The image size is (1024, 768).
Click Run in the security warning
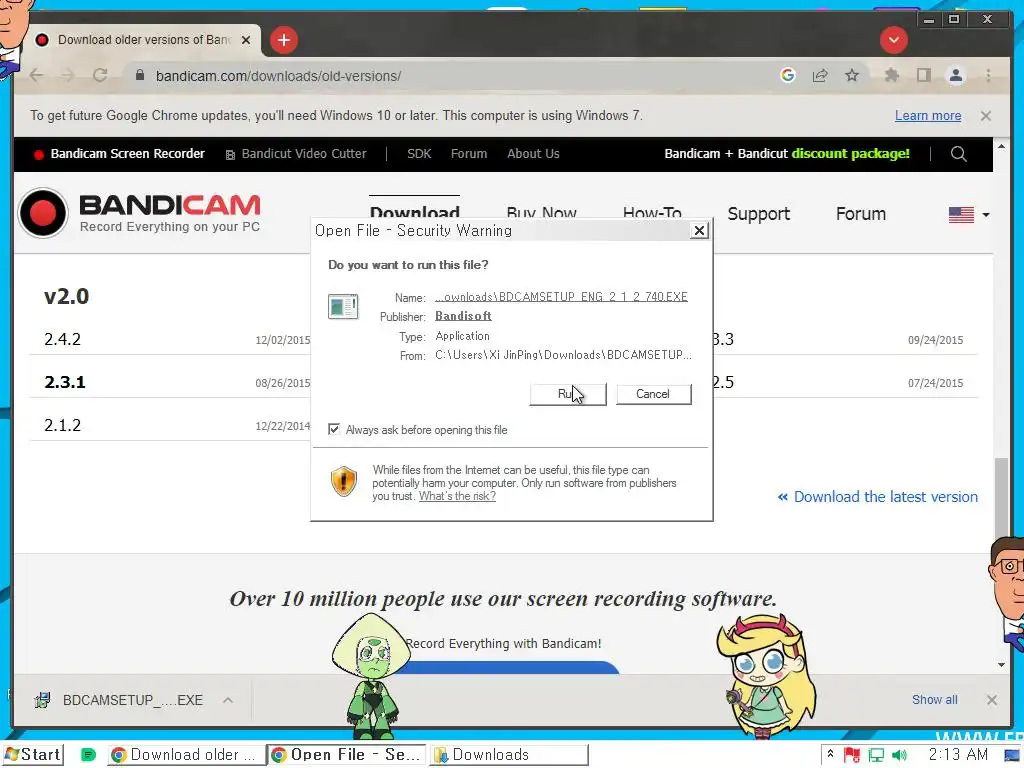click(568, 394)
